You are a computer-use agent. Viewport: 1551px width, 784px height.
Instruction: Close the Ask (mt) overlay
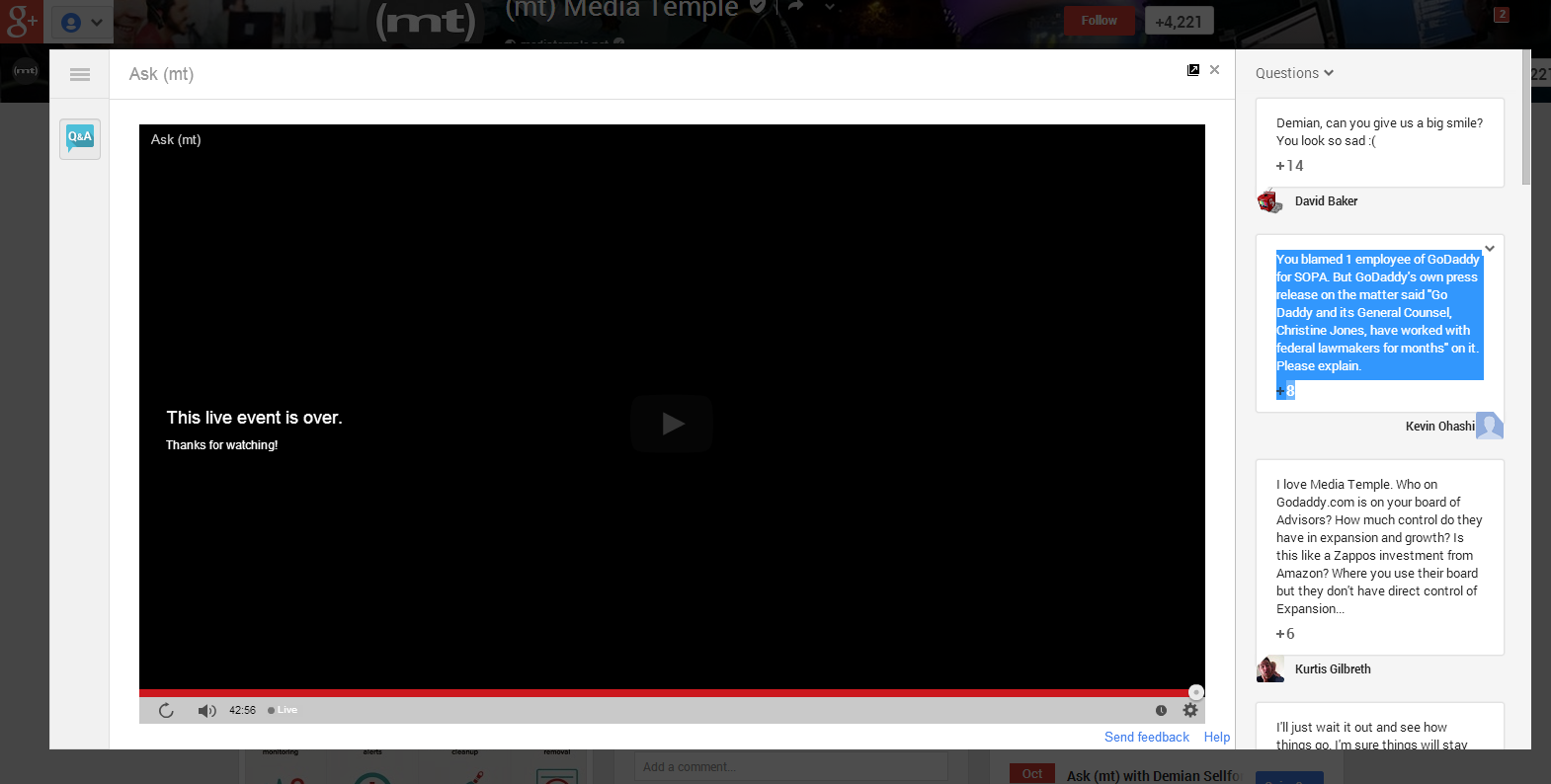pyautogui.click(x=1215, y=69)
